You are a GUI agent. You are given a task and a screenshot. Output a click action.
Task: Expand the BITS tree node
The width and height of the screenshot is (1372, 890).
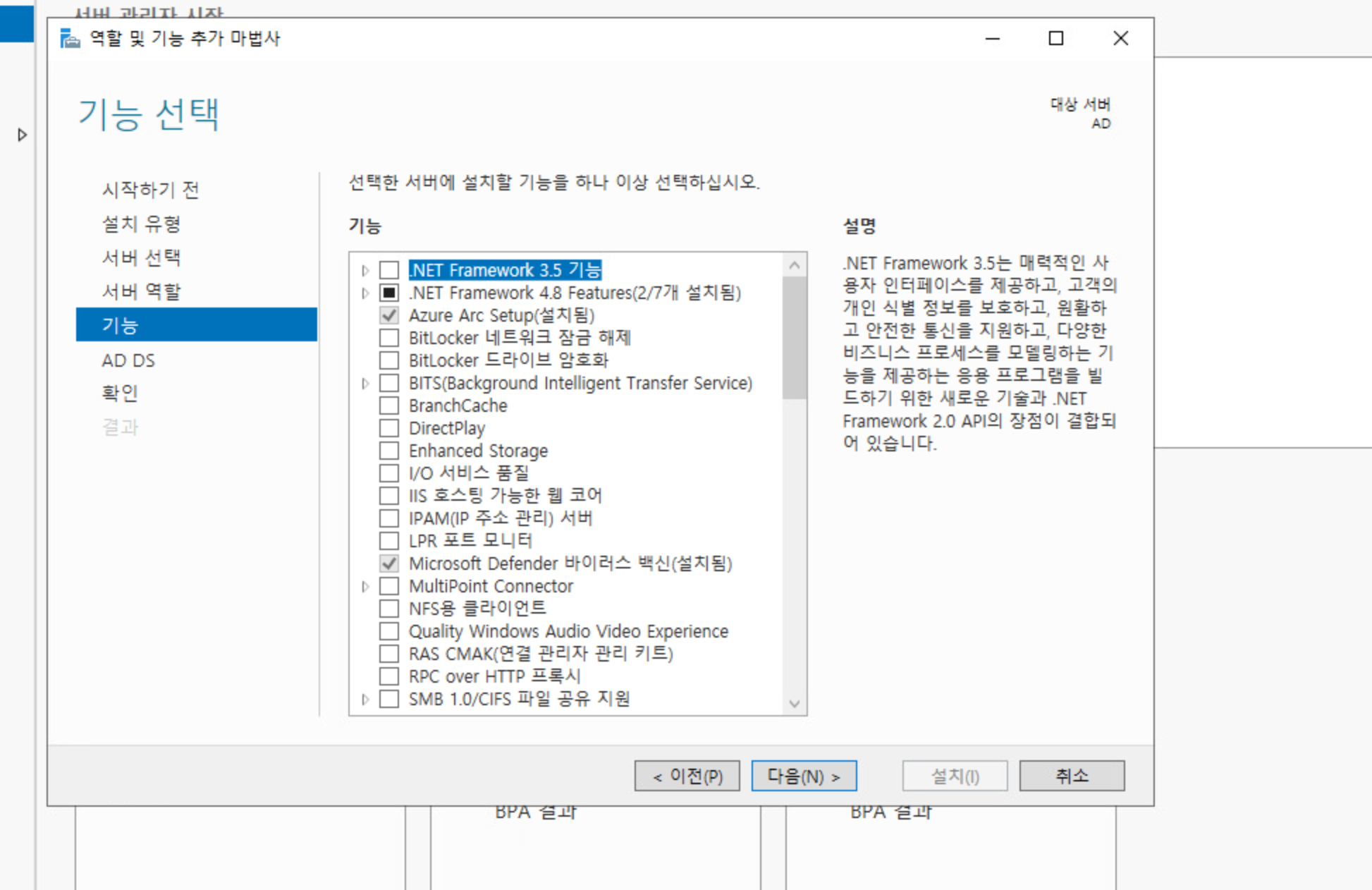coord(365,383)
